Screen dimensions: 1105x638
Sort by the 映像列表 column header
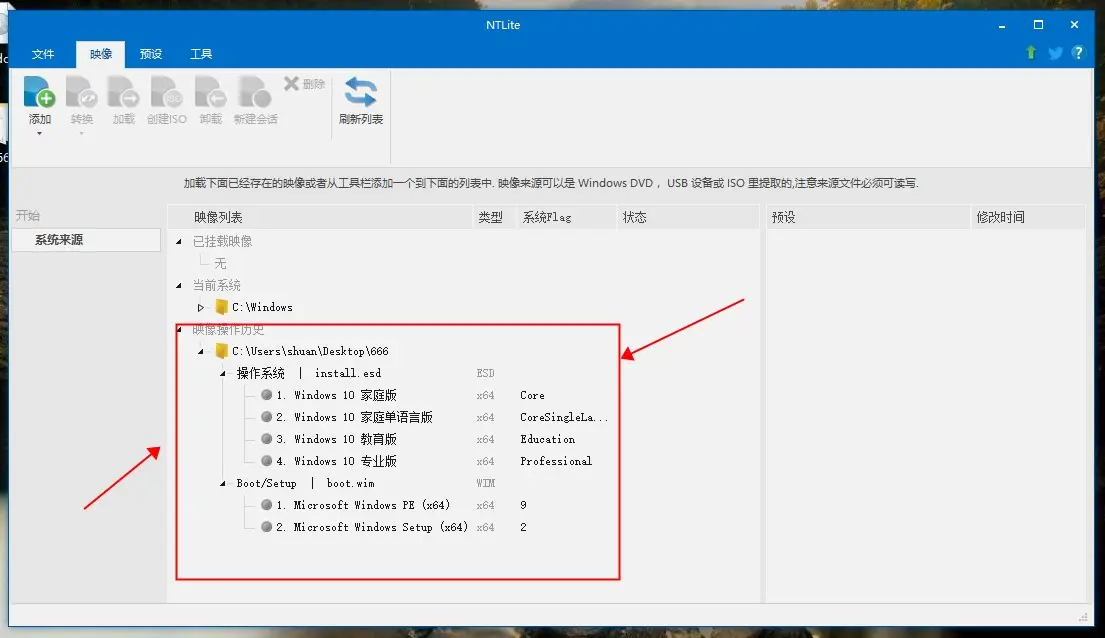coord(320,217)
